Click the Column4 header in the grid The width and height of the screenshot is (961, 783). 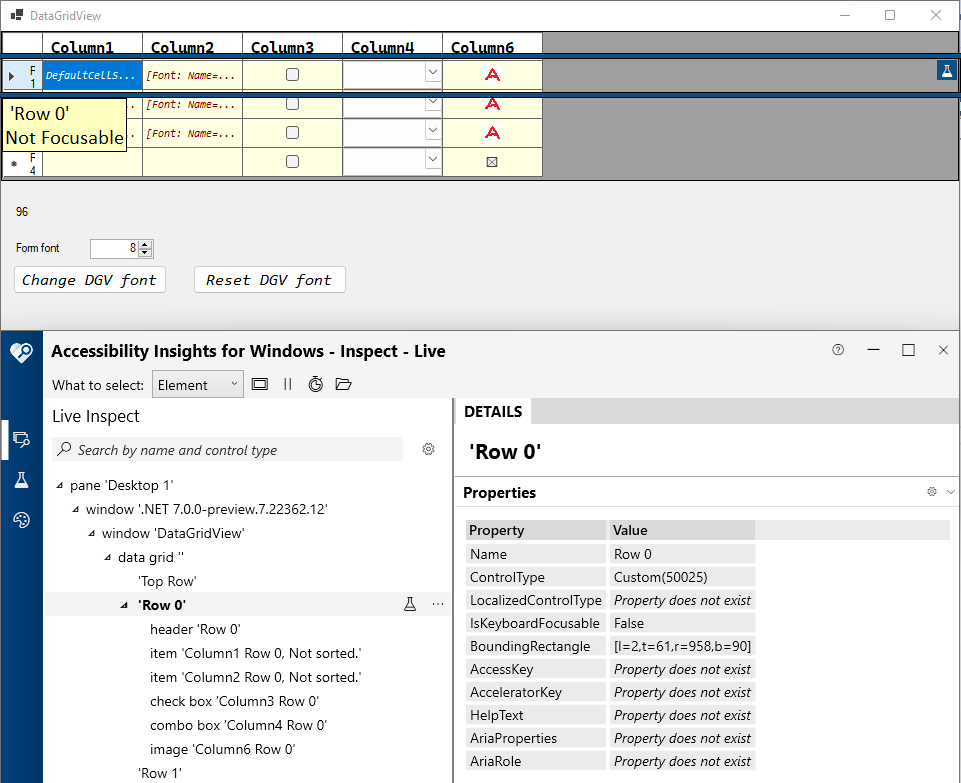tap(392, 44)
